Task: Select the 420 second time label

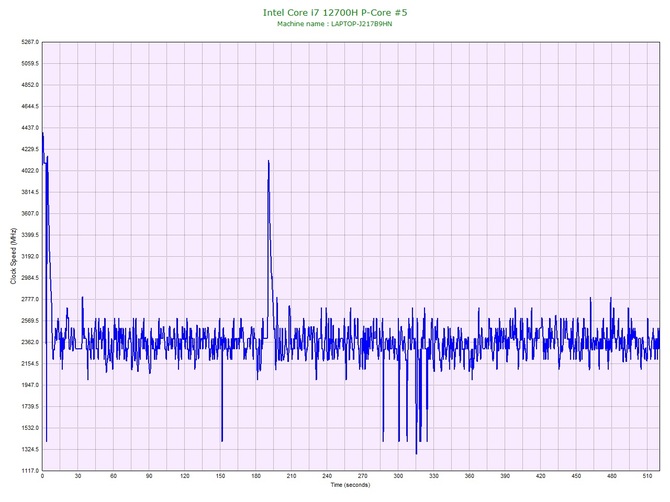Action: point(541,476)
